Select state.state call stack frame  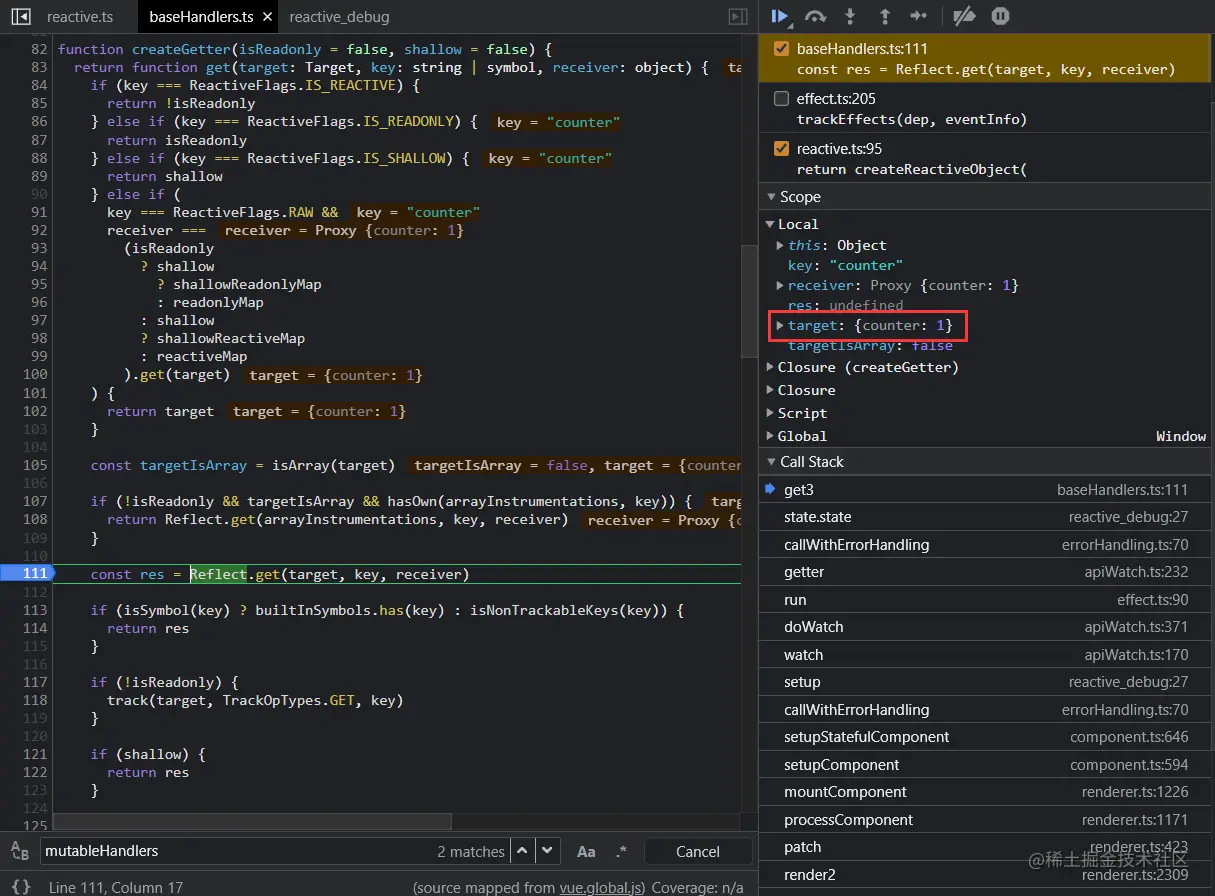986,517
